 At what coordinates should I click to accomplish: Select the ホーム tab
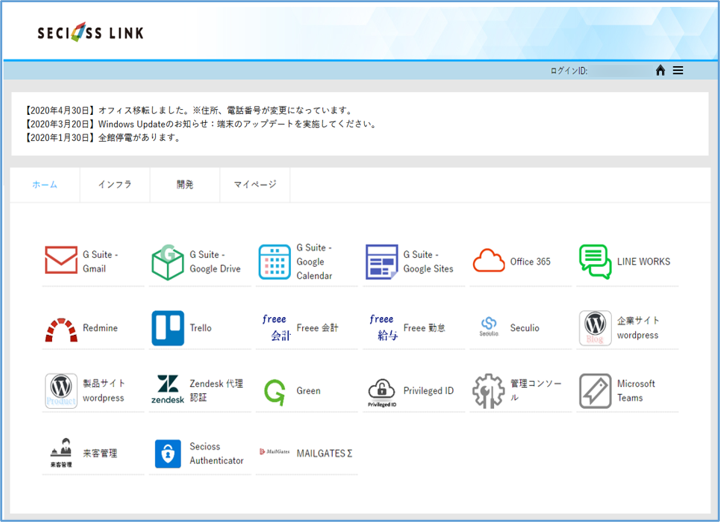click(x=45, y=185)
